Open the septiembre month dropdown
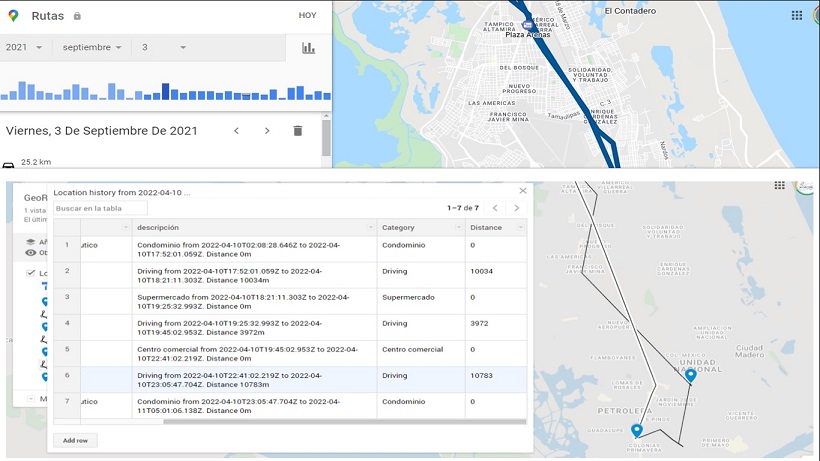This screenshot has height=461, width=820. click(91, 48)
